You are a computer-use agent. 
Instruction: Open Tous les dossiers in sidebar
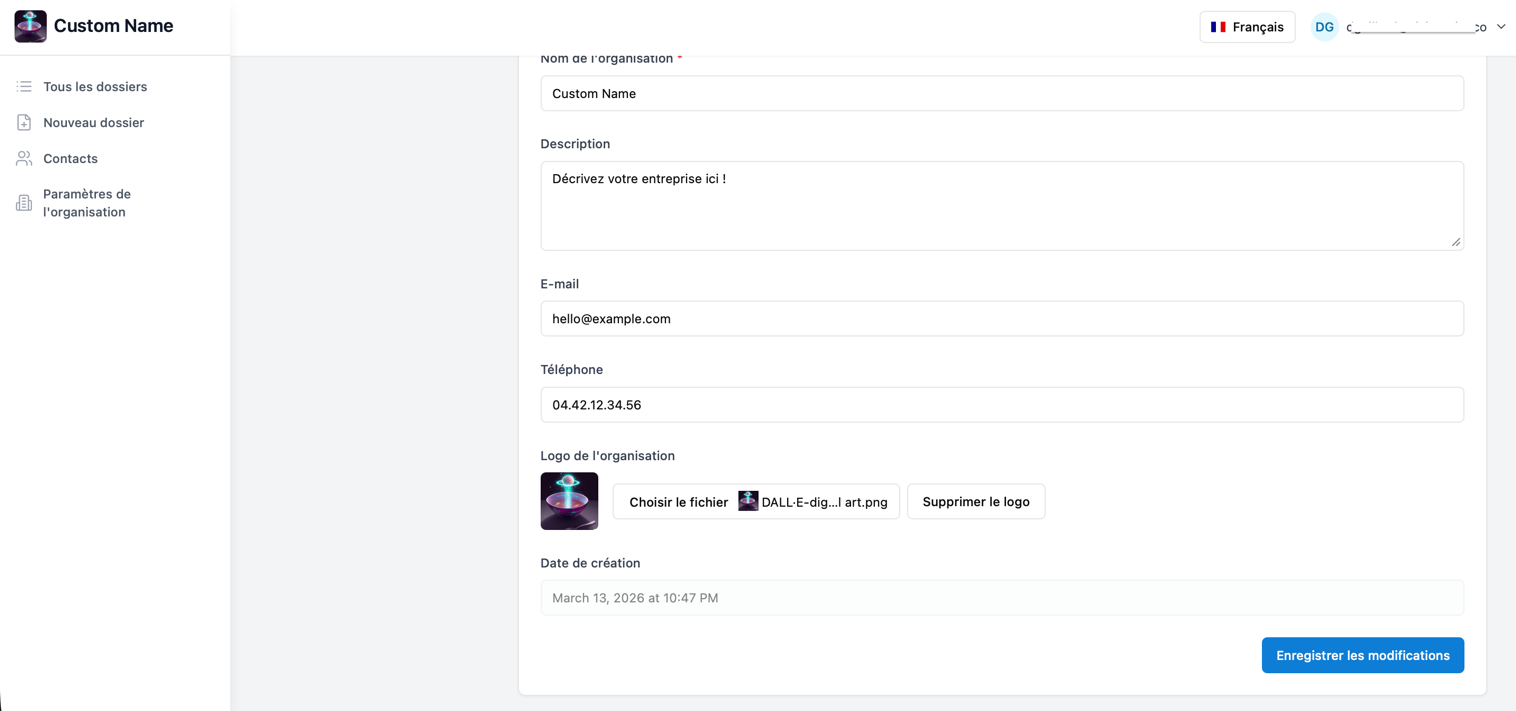95,87
